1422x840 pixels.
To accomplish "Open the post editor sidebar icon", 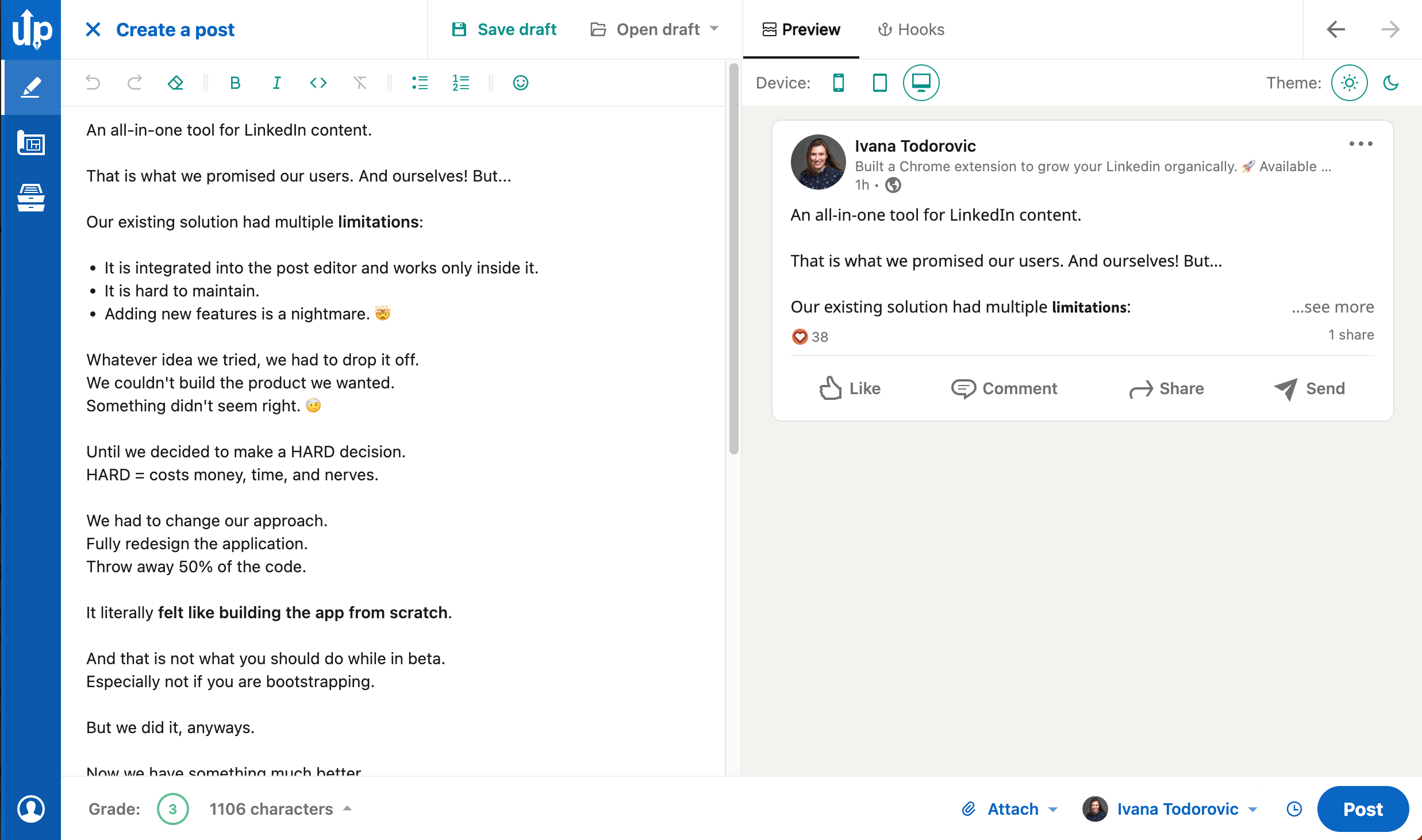I will pos(31,87).
